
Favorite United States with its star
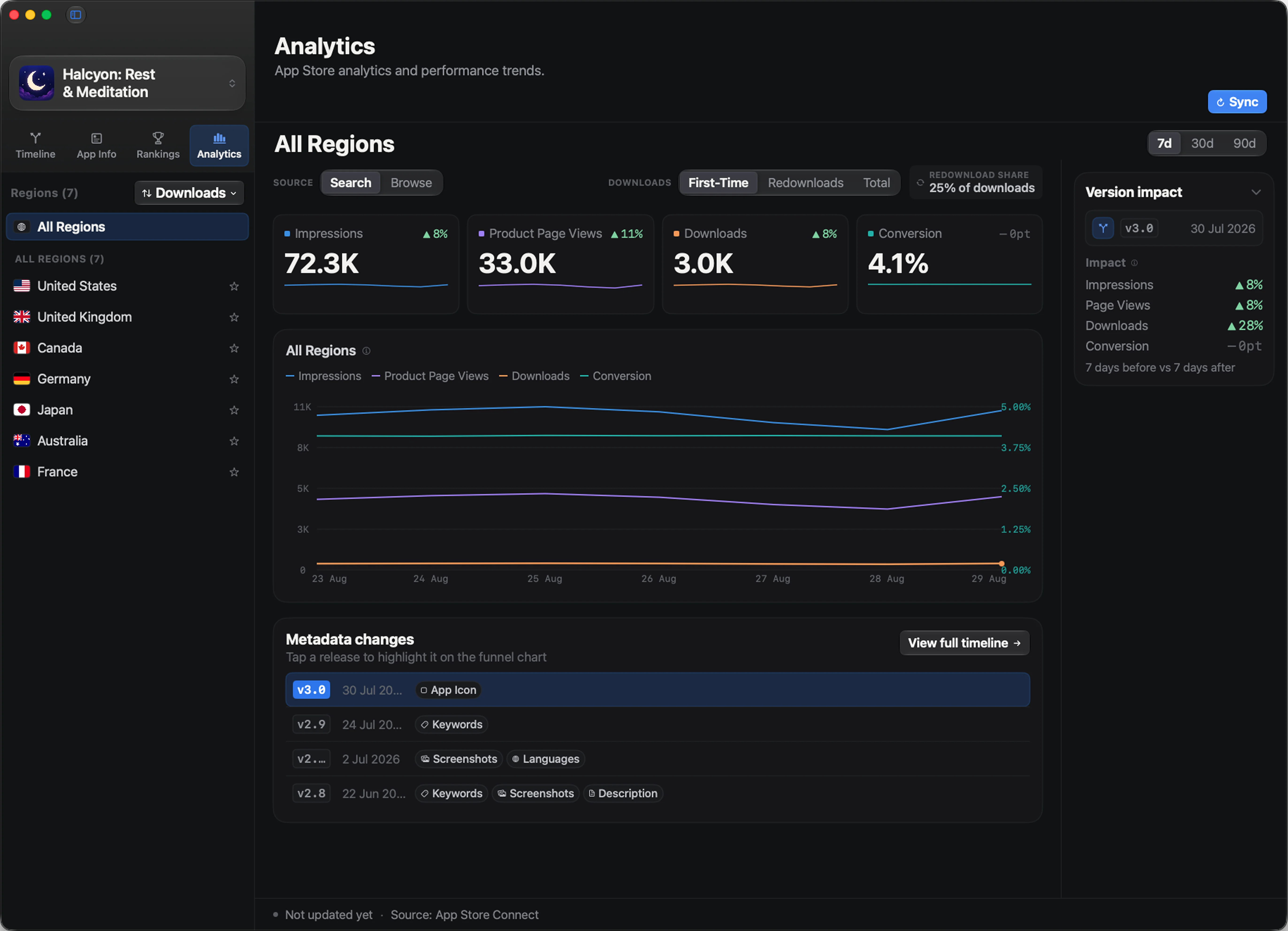(234, 286)
